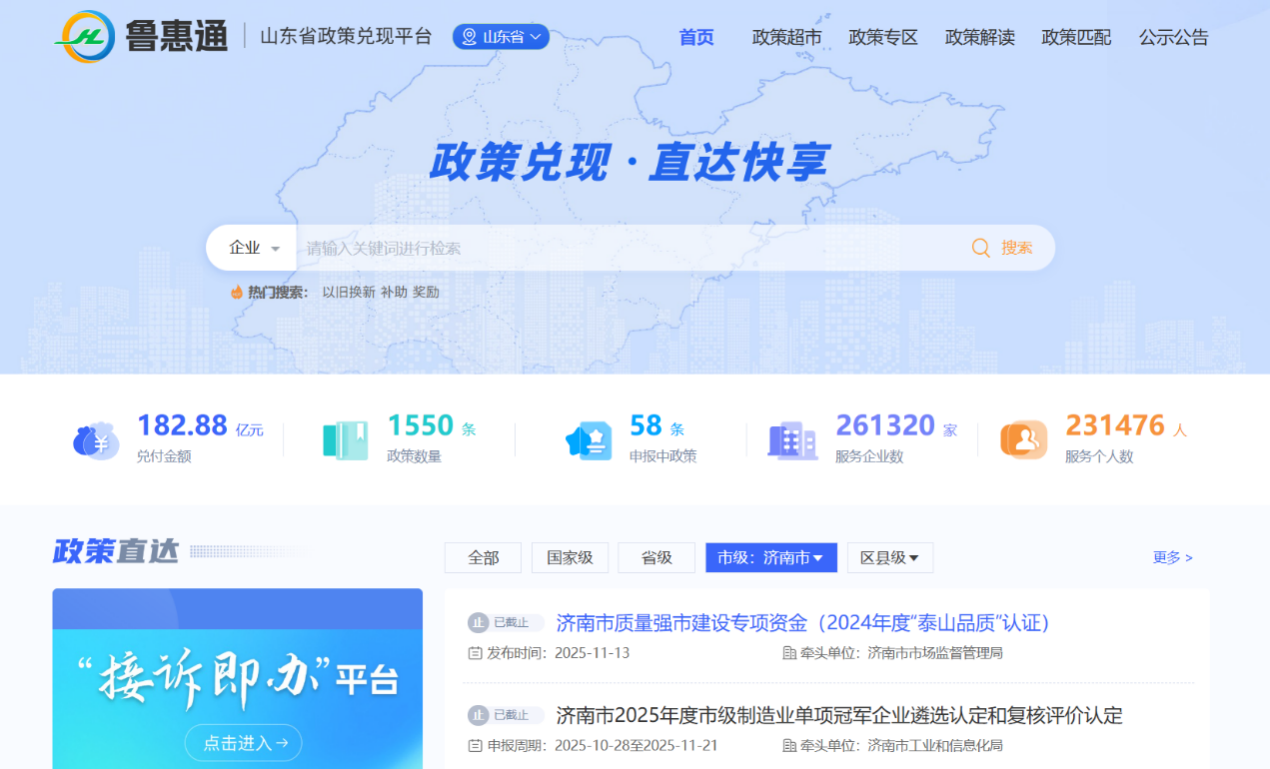This screenshot has height=769, width=1270.
Task: Open the 山东省 region selector dropdown
Action: [x=501, y=37]
